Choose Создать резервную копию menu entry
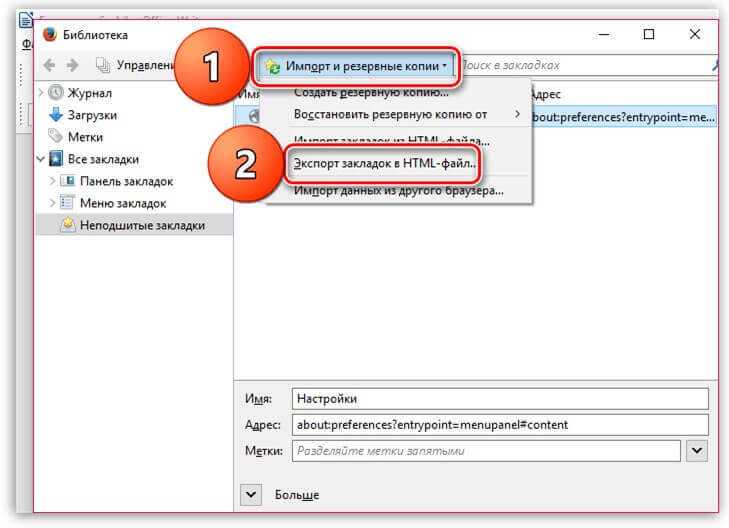Image resolution: width=729 pixels, height=528 pixels. click(x=371, y=92)
